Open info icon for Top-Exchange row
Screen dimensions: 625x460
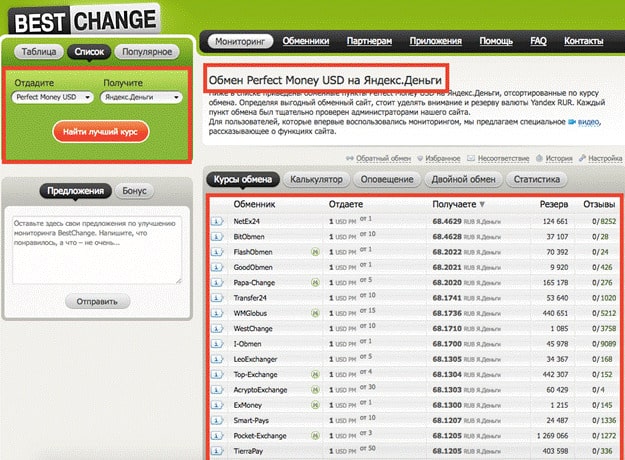[x=217, y=375]
